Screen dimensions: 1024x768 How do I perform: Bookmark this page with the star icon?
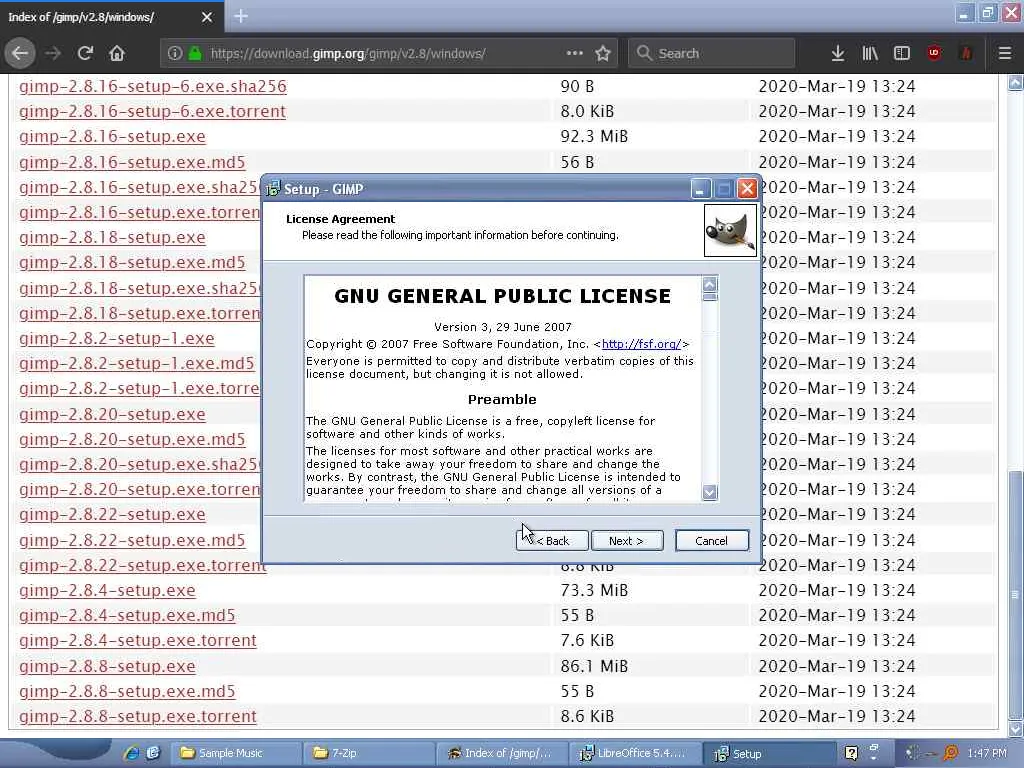tap(603, 53)
